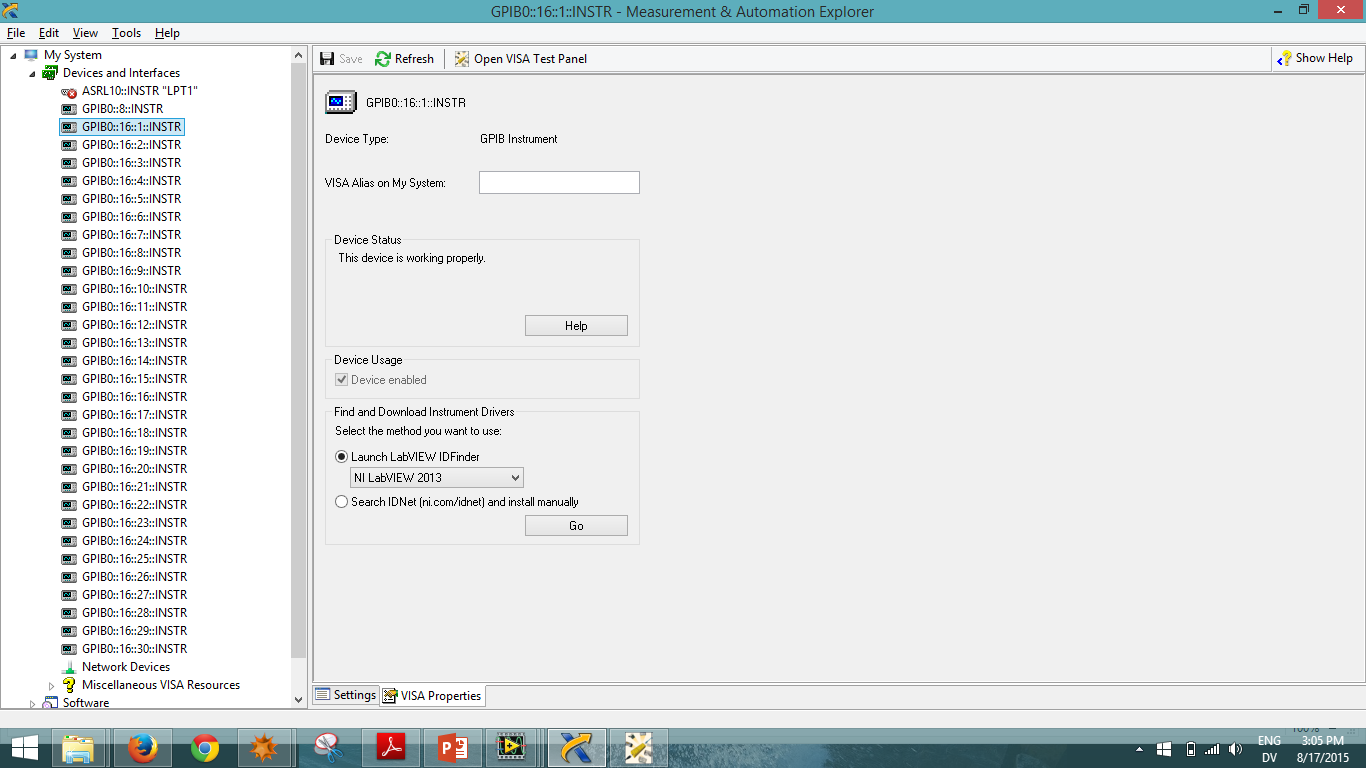
Task: Click the instrument icon beside GPIB0::8::INSTR
Action: (69, 109)
